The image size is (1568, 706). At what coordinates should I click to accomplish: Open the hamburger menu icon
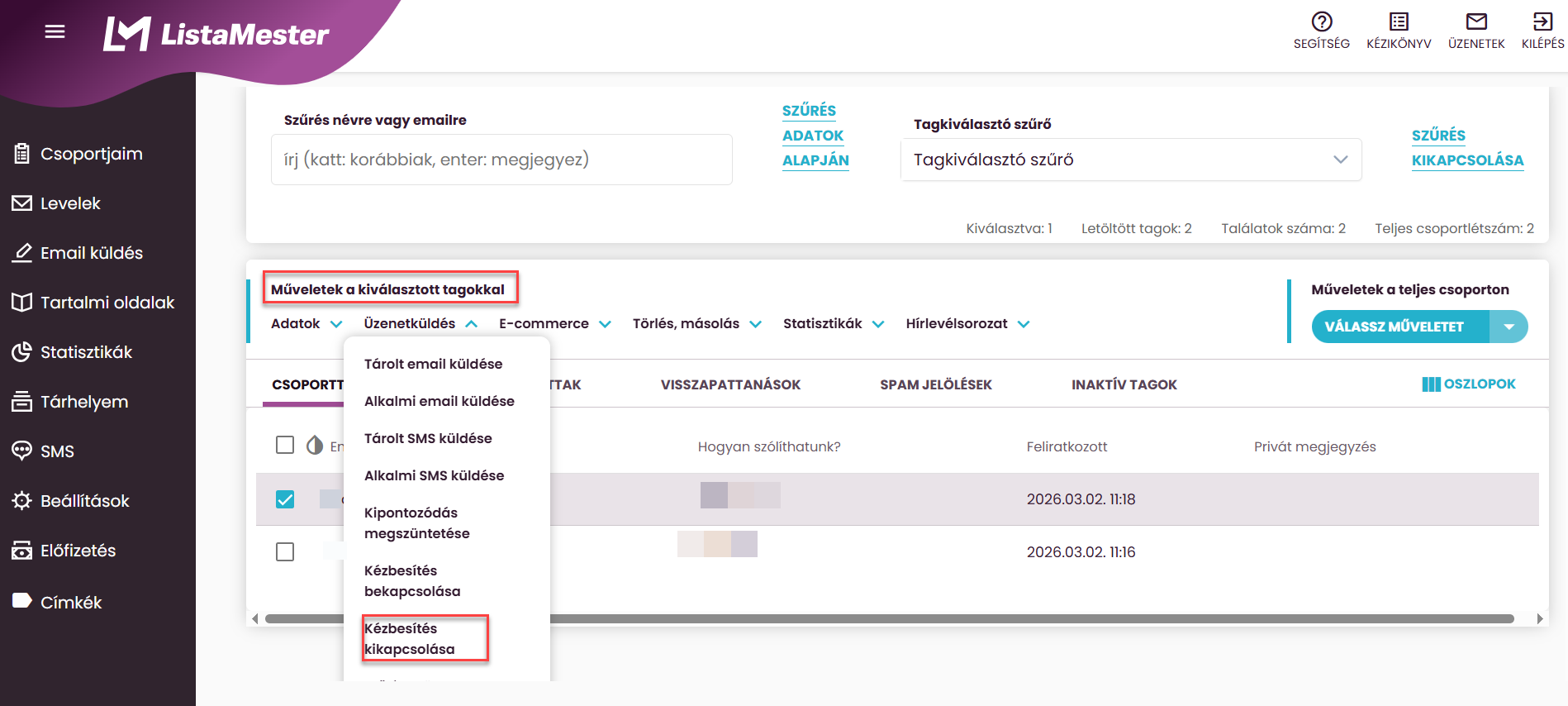55,31
